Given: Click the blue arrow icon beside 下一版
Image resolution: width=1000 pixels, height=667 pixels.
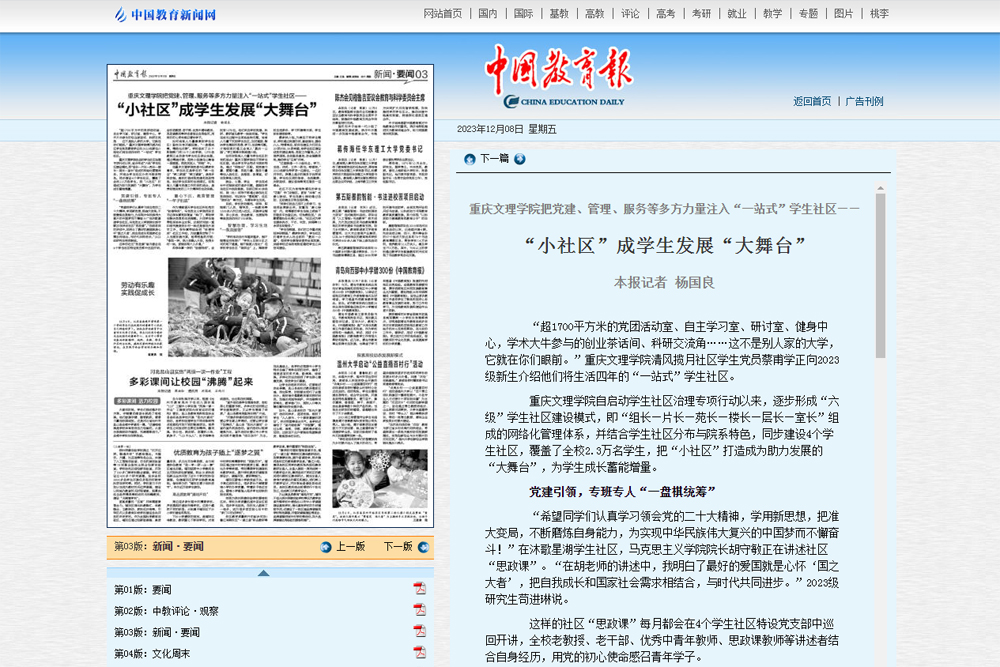Looking at the screenshot, I should [x=421, y=547].
